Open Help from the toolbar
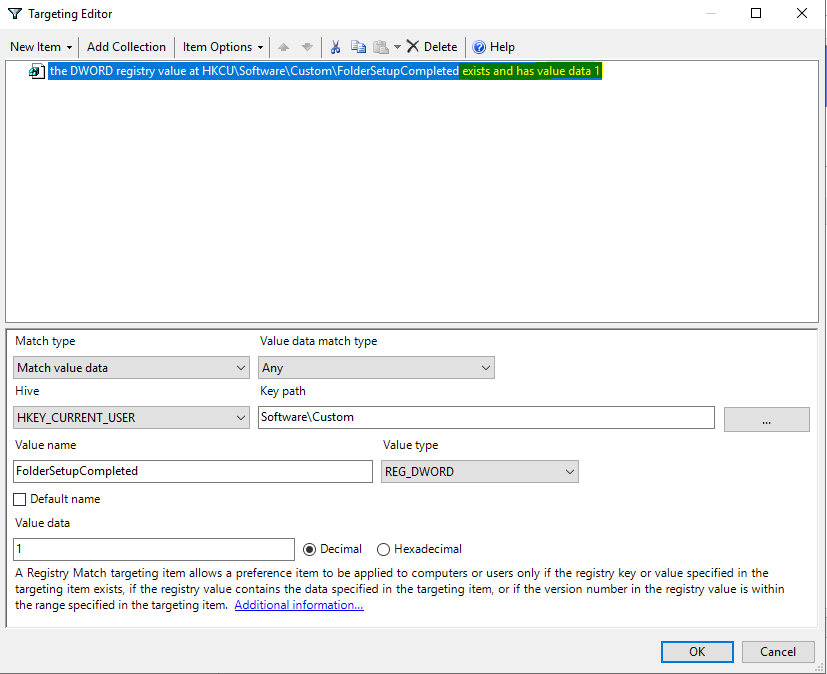The image size is (827, 674). 493,47
